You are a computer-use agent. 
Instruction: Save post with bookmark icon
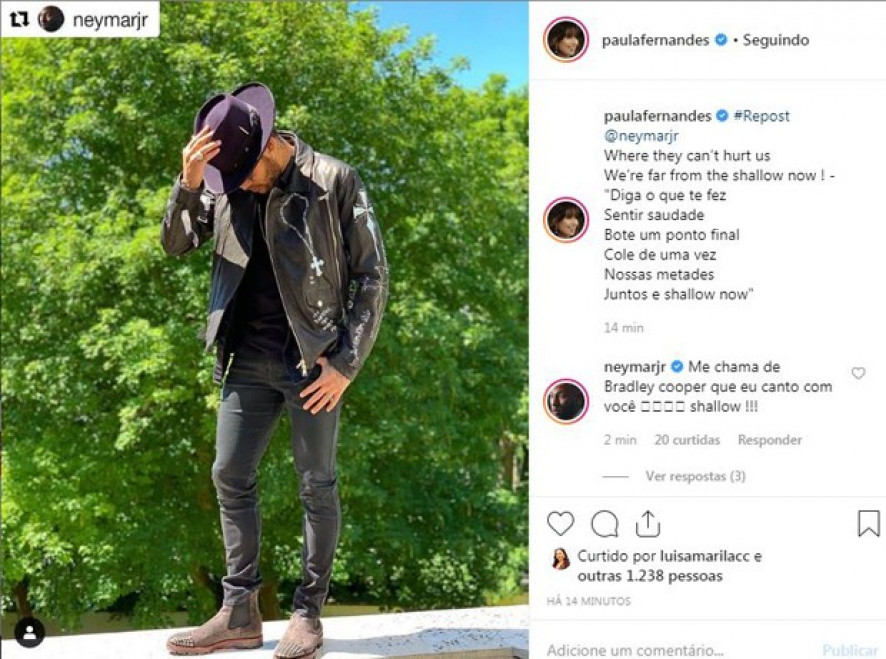(868, 523)
